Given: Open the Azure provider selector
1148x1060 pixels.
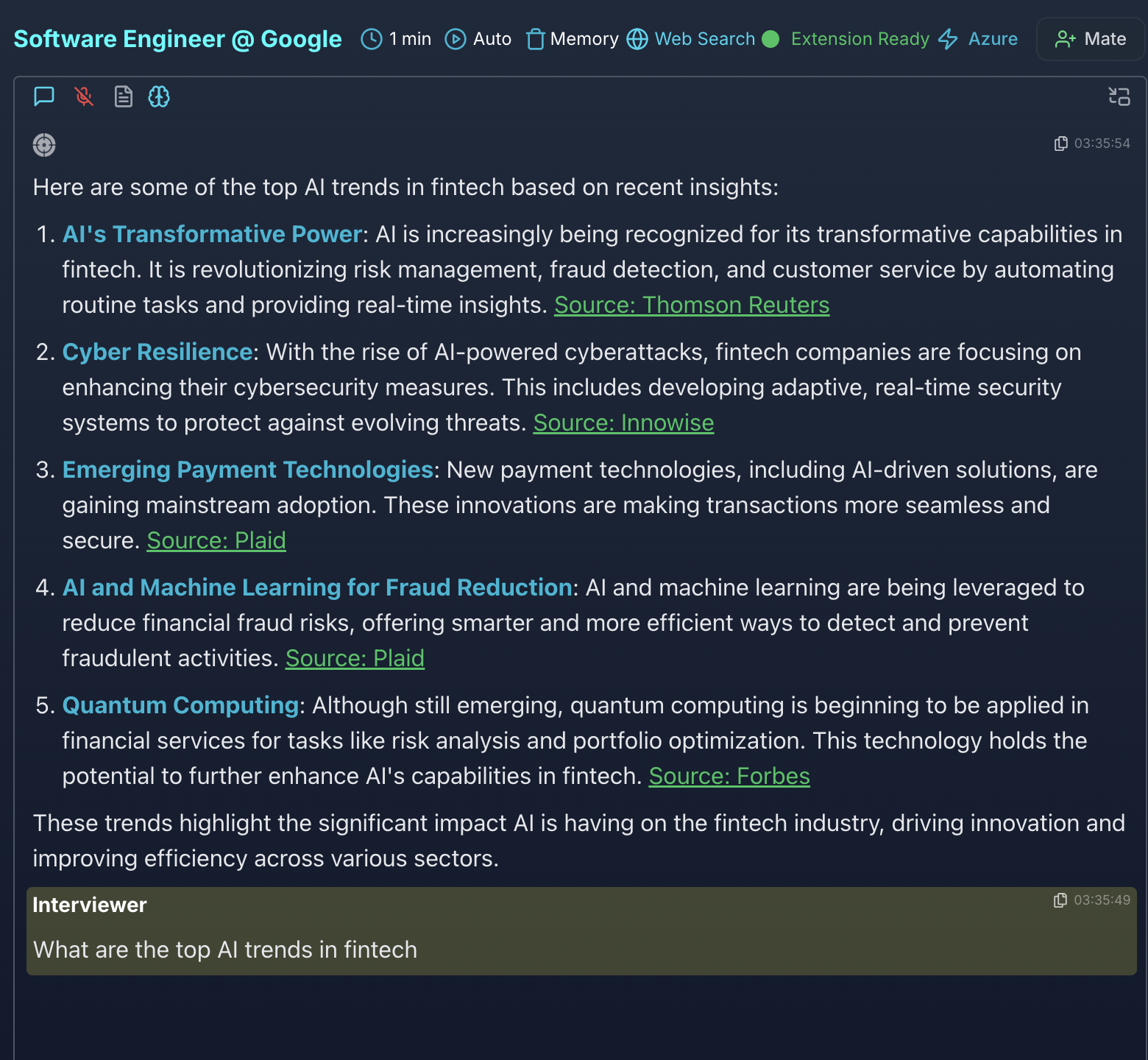Looking at the screenshot, I should 979,39.
